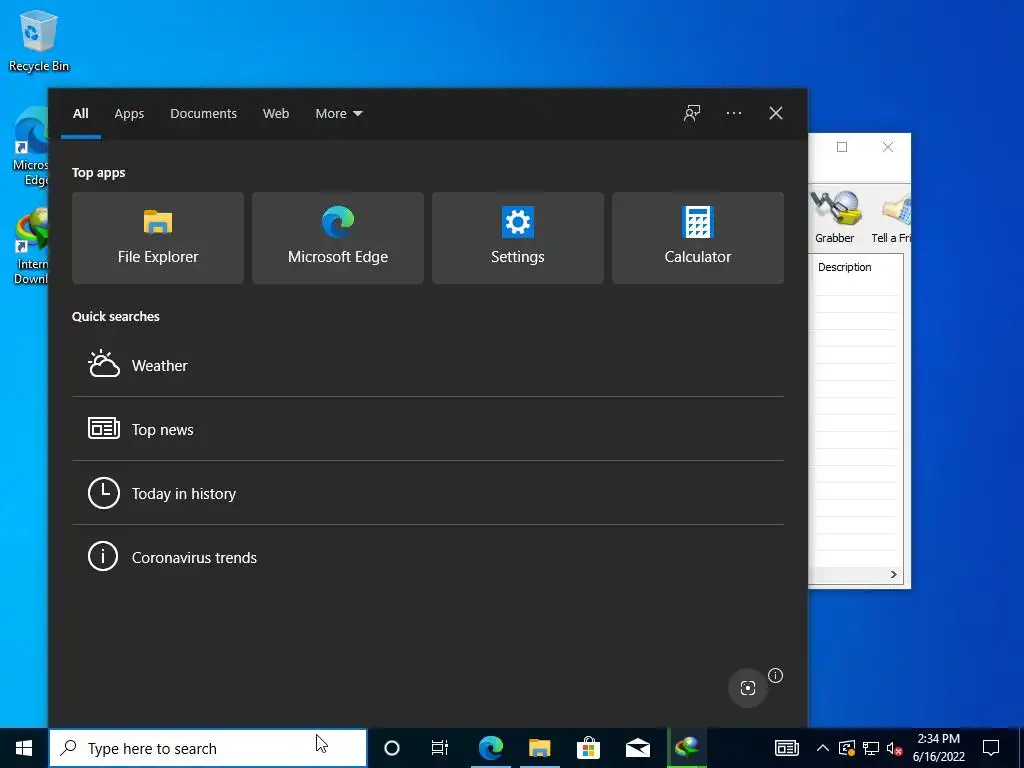
Task: Open Cortana from the taskbar
Action: point(392,748)
